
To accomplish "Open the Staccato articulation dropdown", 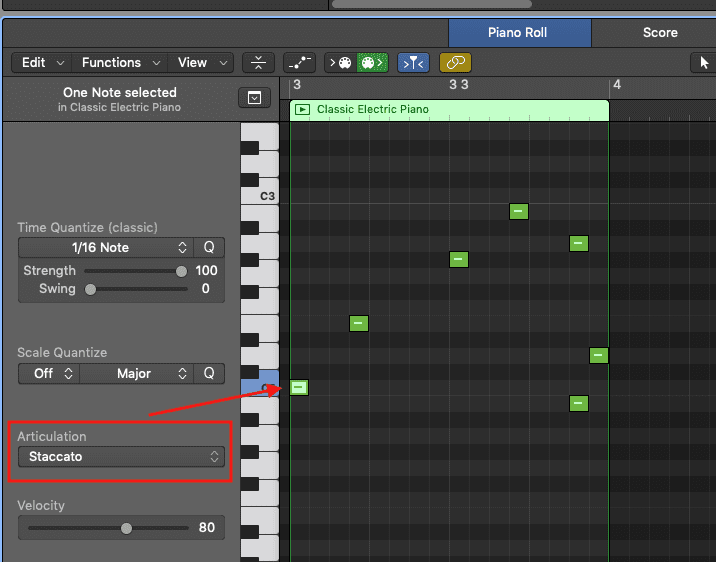I will pos(121,456).
